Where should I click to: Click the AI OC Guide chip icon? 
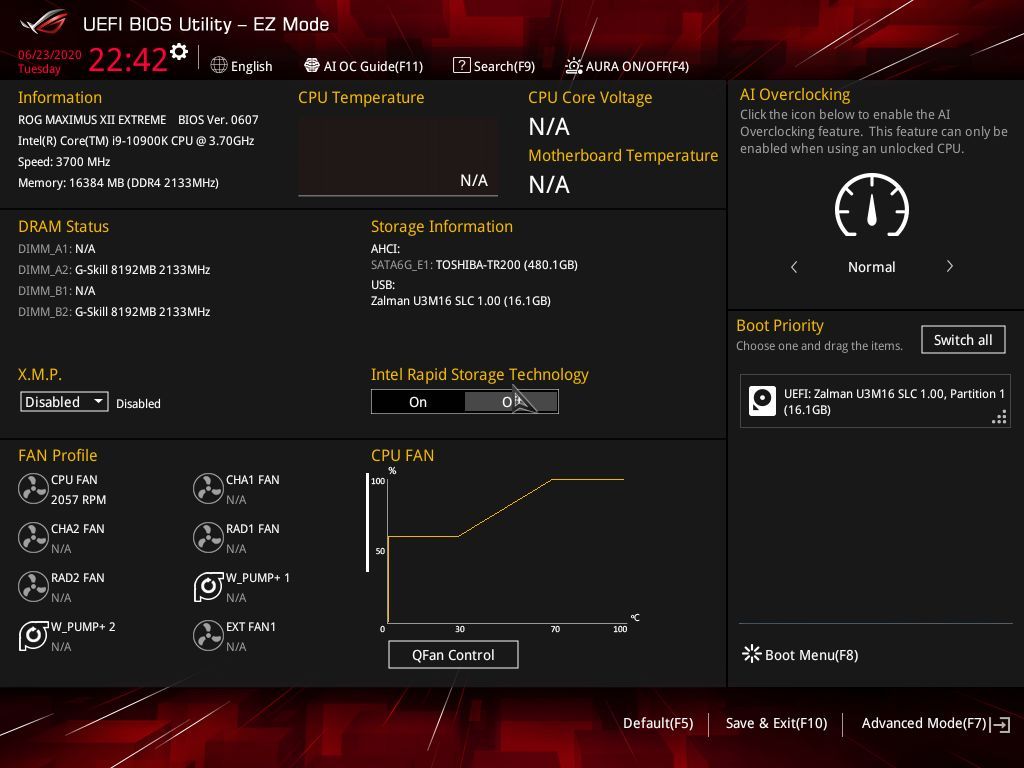pos(312,65)
